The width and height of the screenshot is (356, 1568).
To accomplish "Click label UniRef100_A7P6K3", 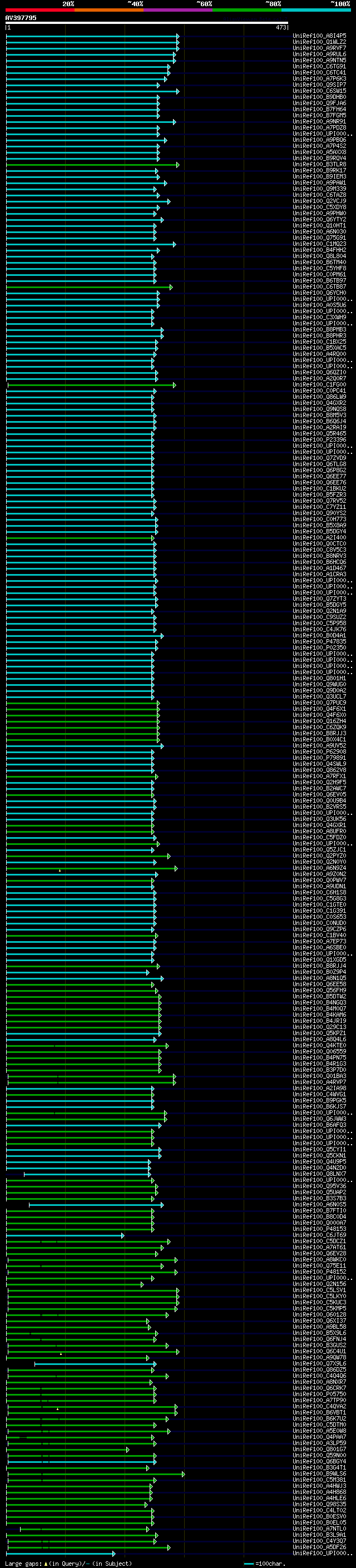I will click(319, 78).
